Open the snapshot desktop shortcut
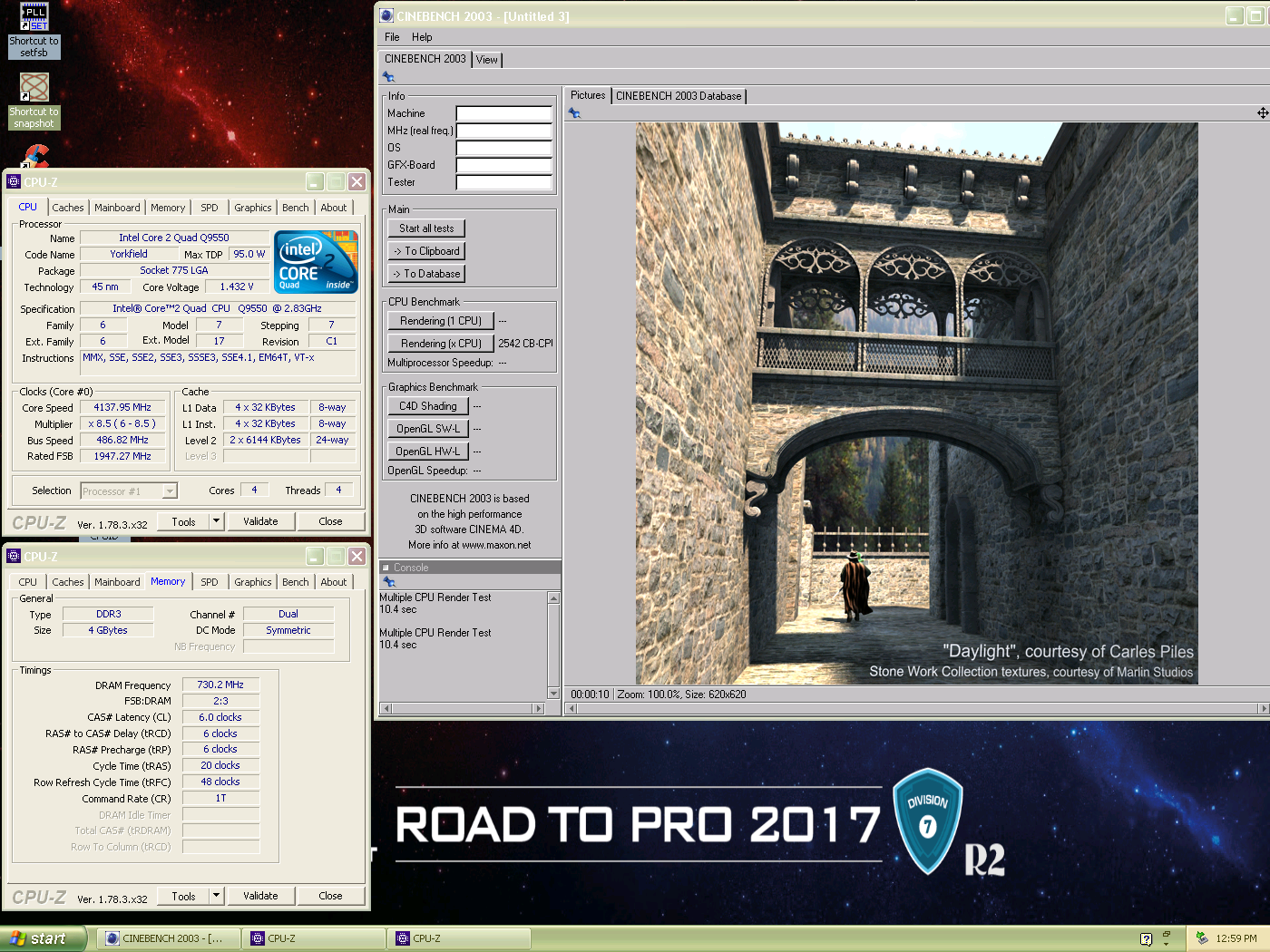The width and height of the screenshot is (1270, 952). click(34, 101)
